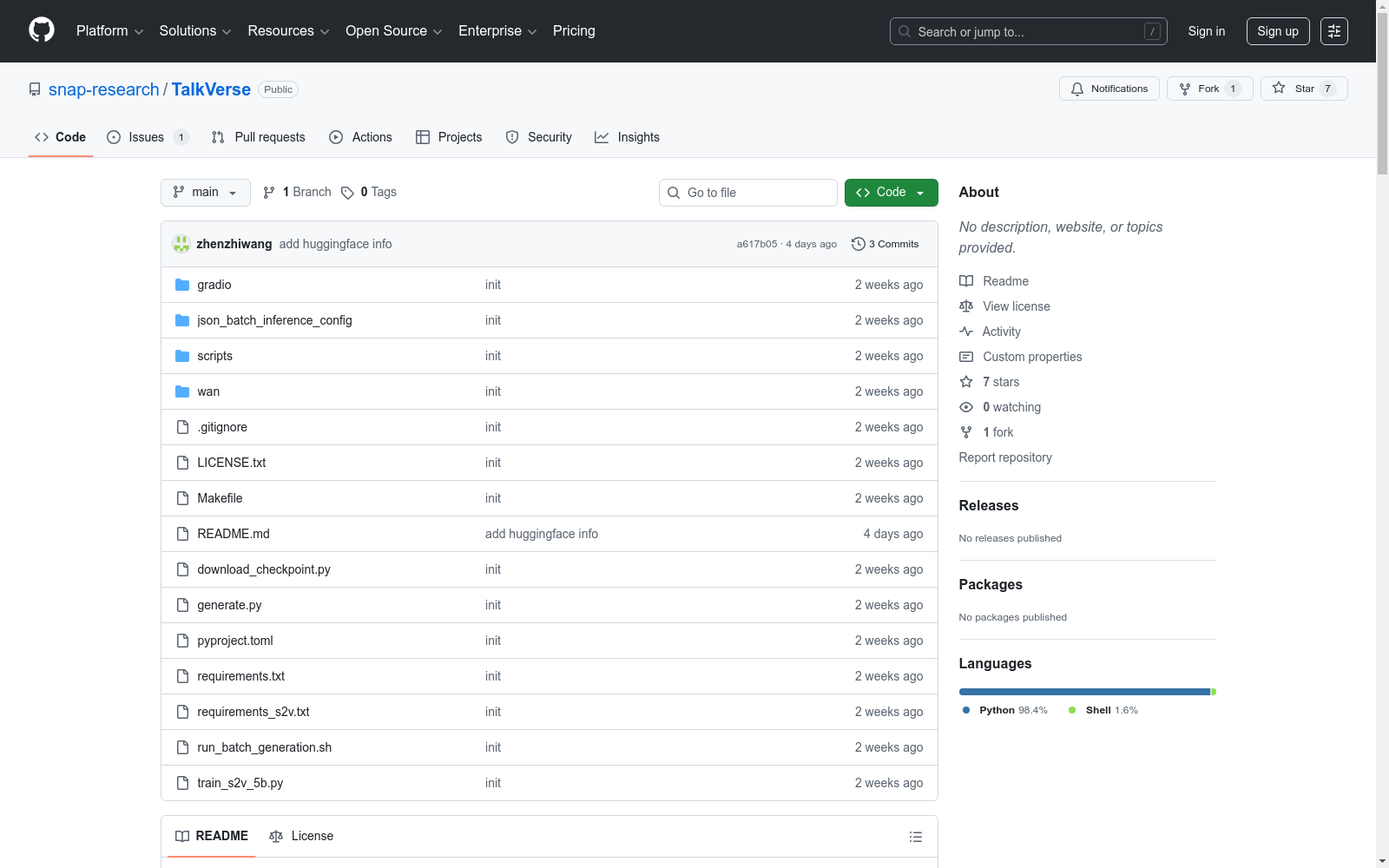Click the .gitignore file icon
The image size is (1389, 868).
coord(182,427)
